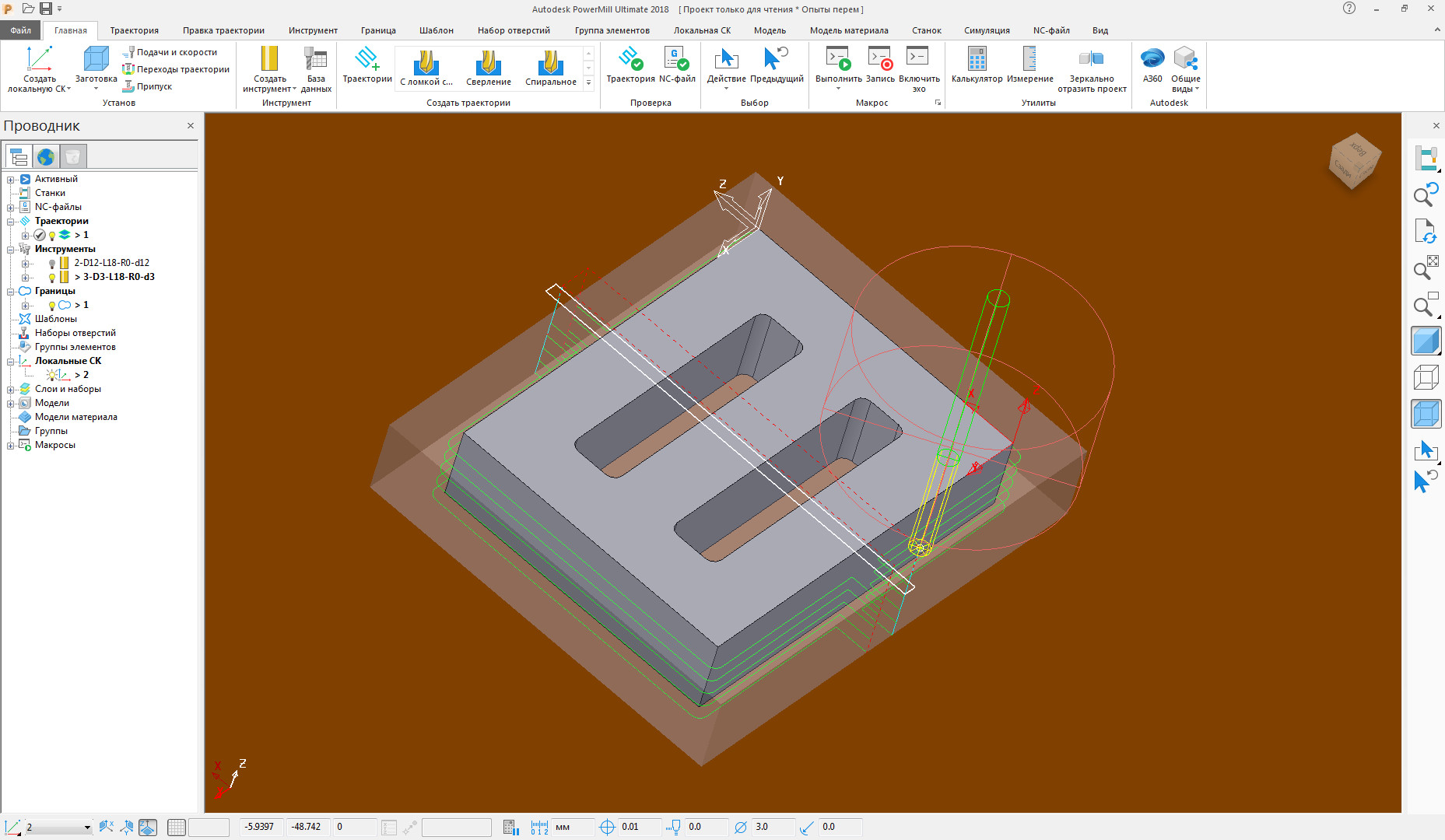The image size is (1445, 840).
Task: Open the workplane 2 status bar dropdown
Action: (x=87, y=828)
